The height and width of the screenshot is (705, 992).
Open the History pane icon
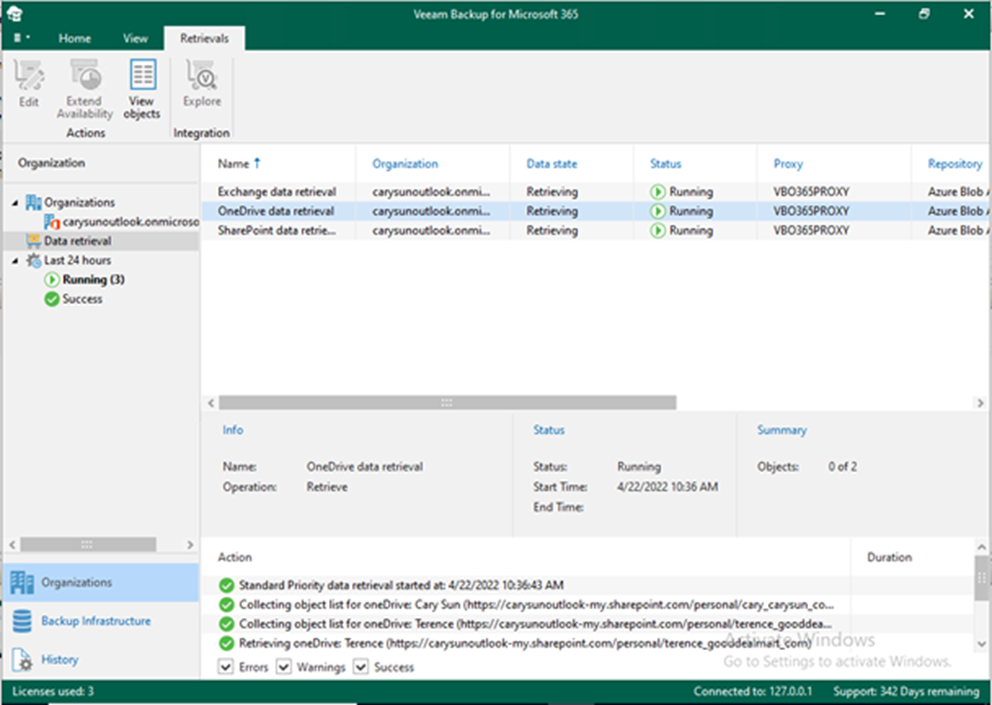(22, 660)
